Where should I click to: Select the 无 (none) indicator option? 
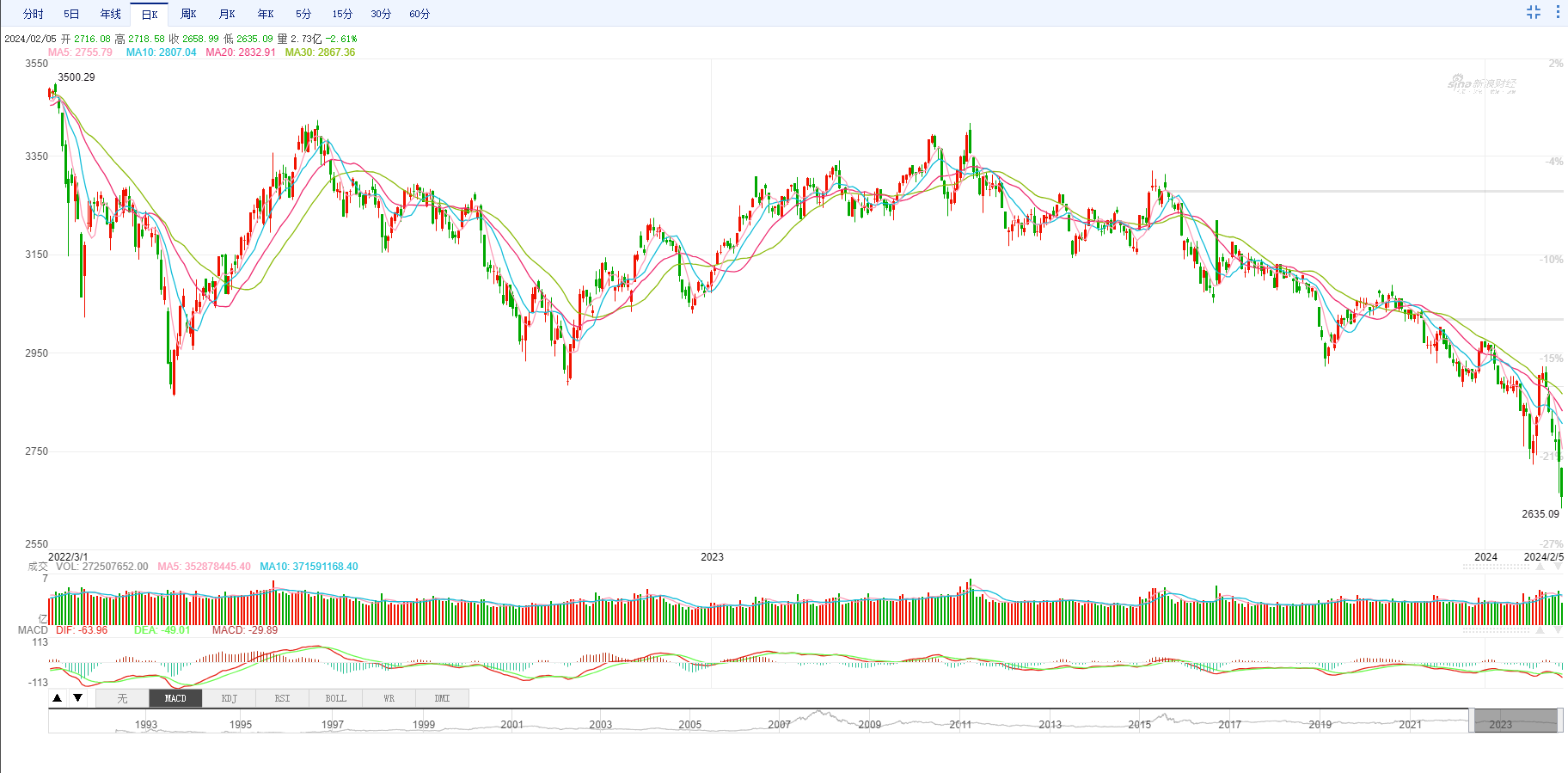[x=122, y=698]
